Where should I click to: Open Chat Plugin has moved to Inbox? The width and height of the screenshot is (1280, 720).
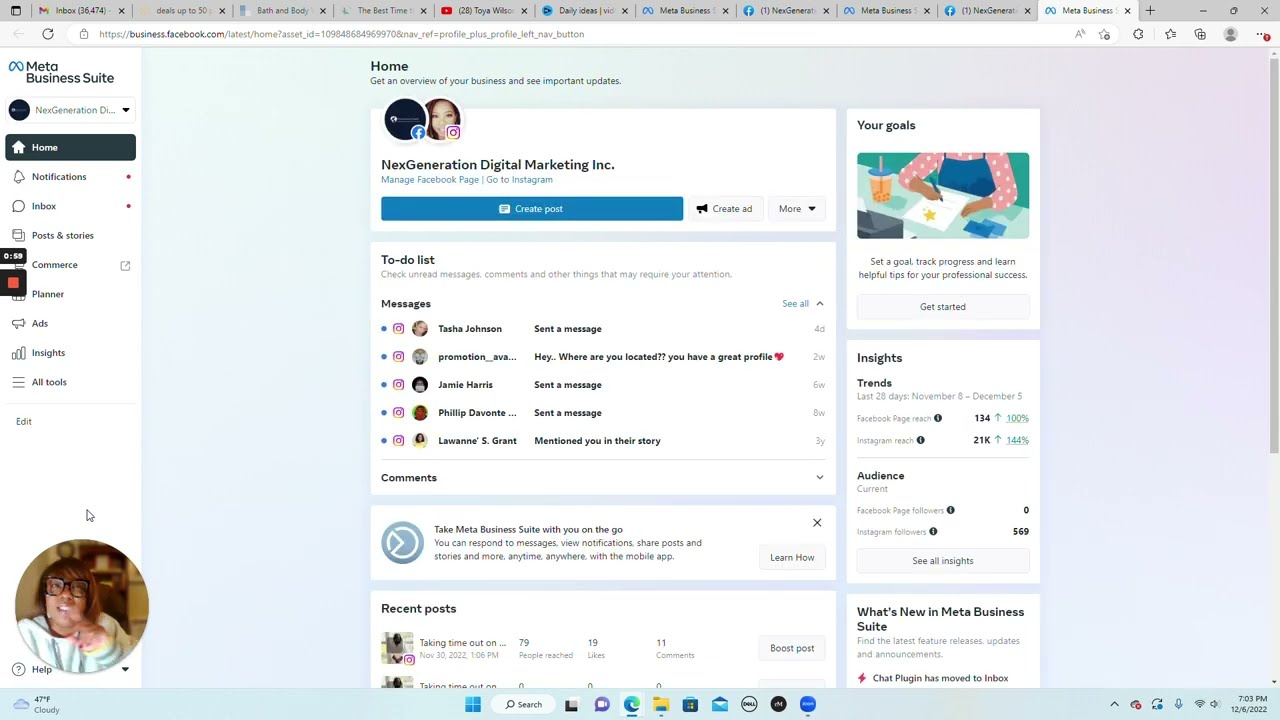(940, 678)
